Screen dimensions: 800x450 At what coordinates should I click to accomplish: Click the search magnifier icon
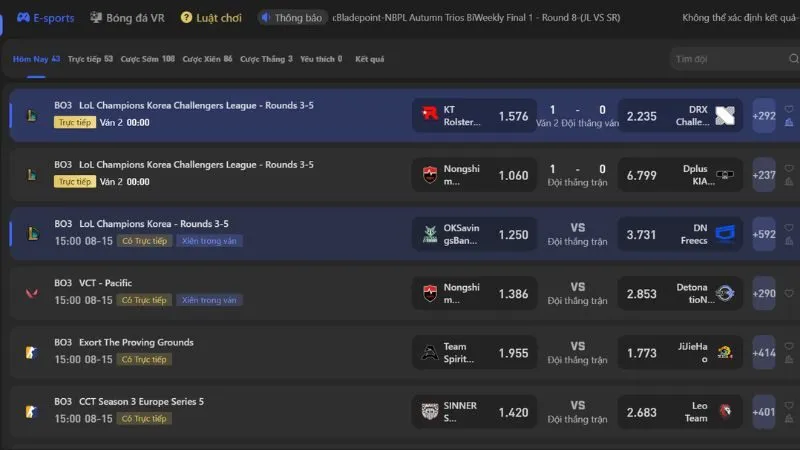[793, 59]
